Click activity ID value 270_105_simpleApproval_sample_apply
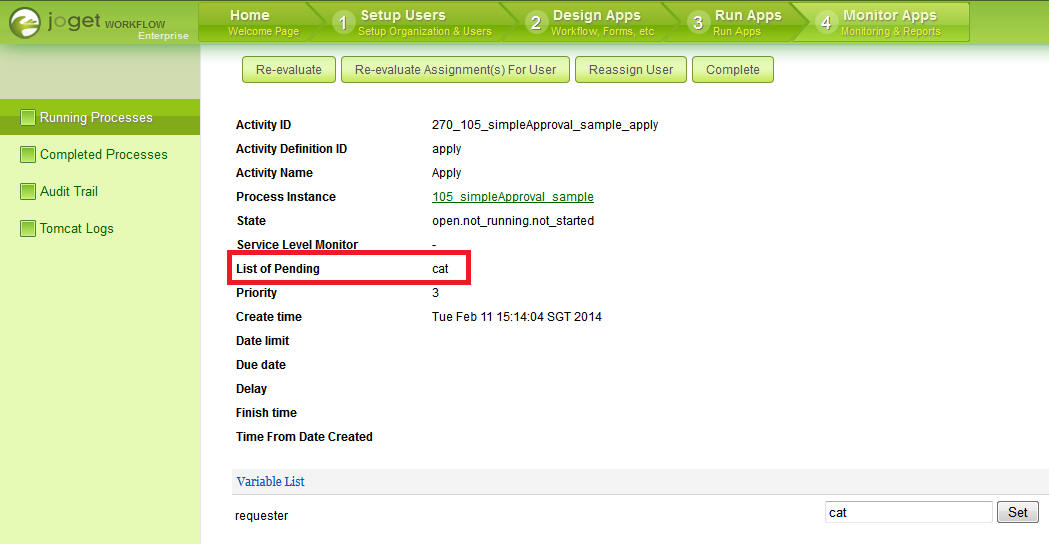The image size is (1049, 544). (x=545, y=124)
